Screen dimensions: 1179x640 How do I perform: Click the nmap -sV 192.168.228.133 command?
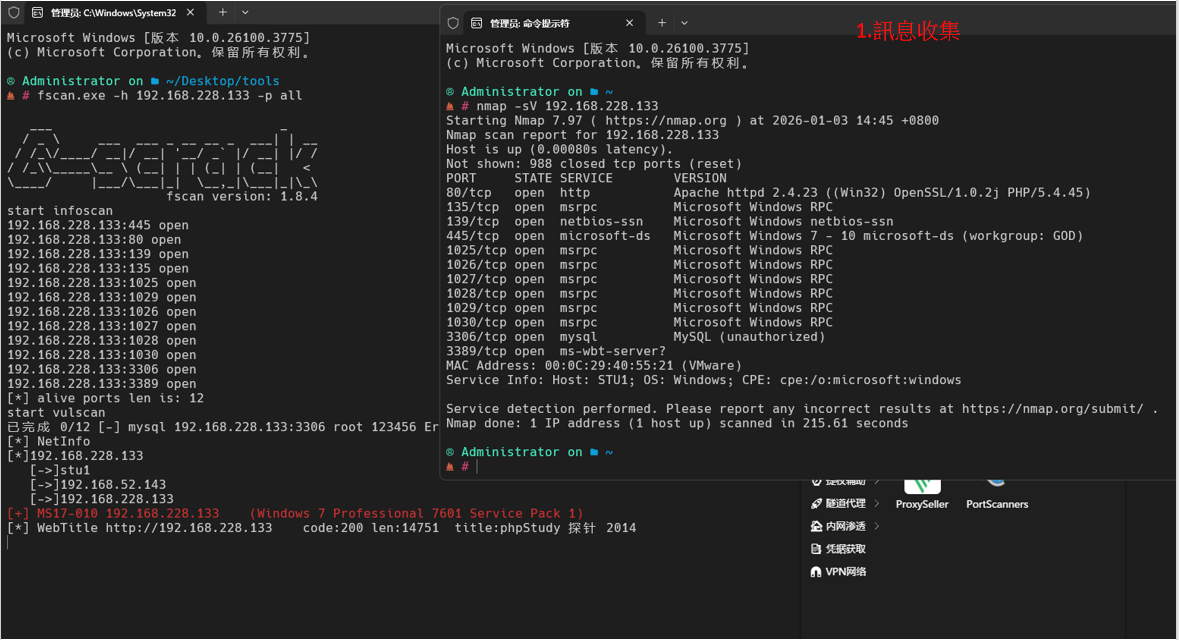pos(567,106)
